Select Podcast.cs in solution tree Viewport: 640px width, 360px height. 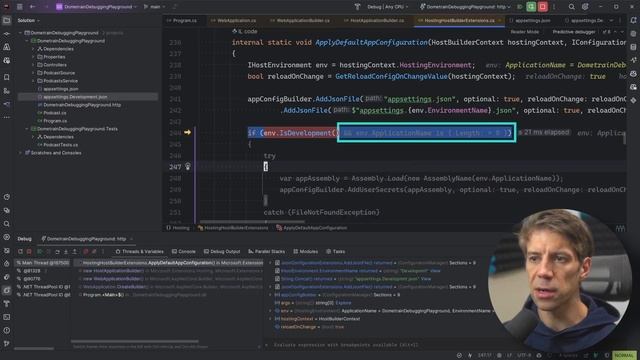[x=55, y=113]
